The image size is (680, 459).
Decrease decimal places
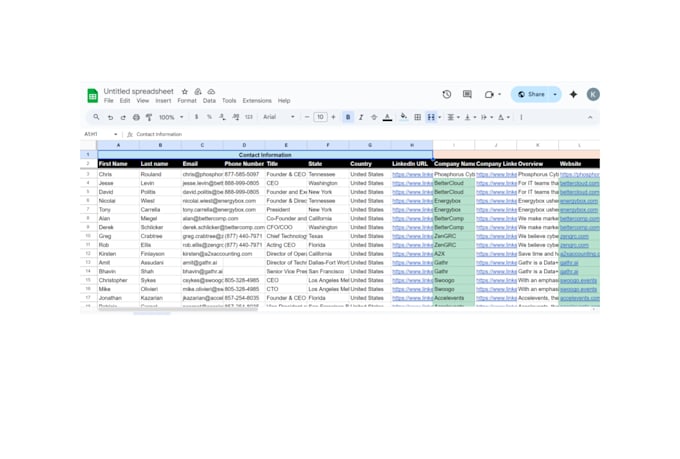tap(222, 117)
